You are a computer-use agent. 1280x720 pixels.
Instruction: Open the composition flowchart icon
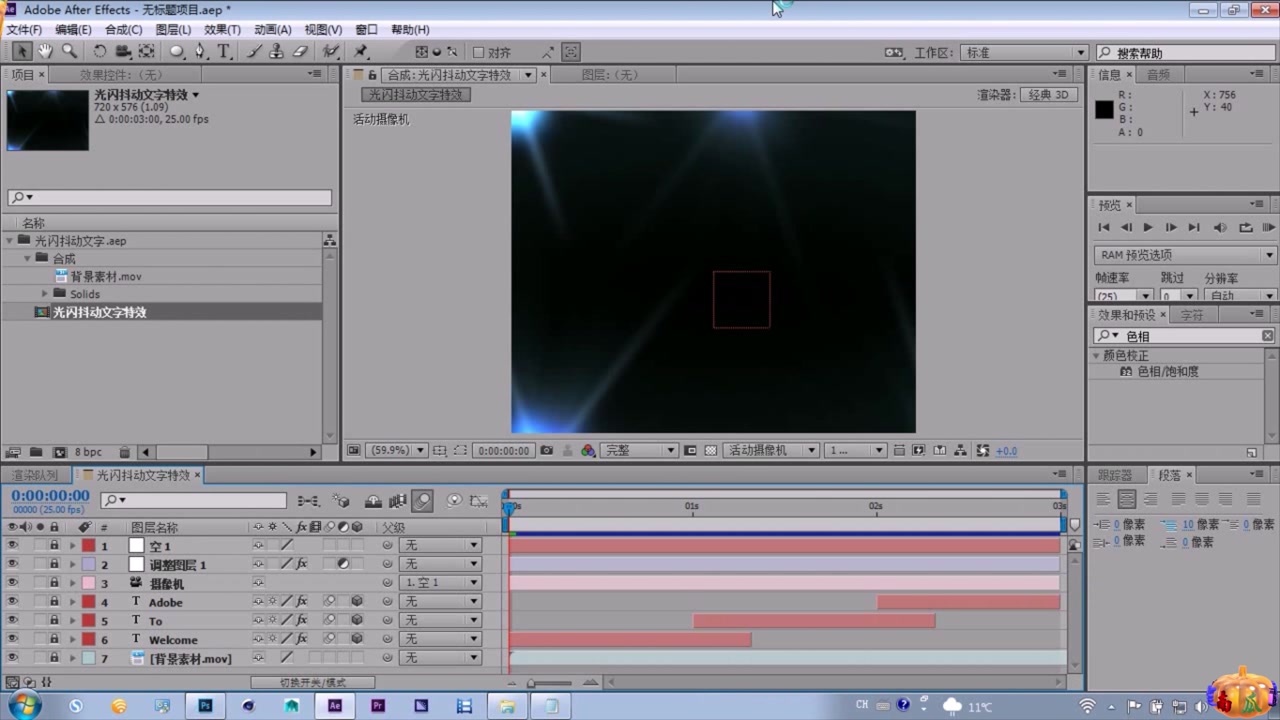pyautogui.click(x=960, y=451)
